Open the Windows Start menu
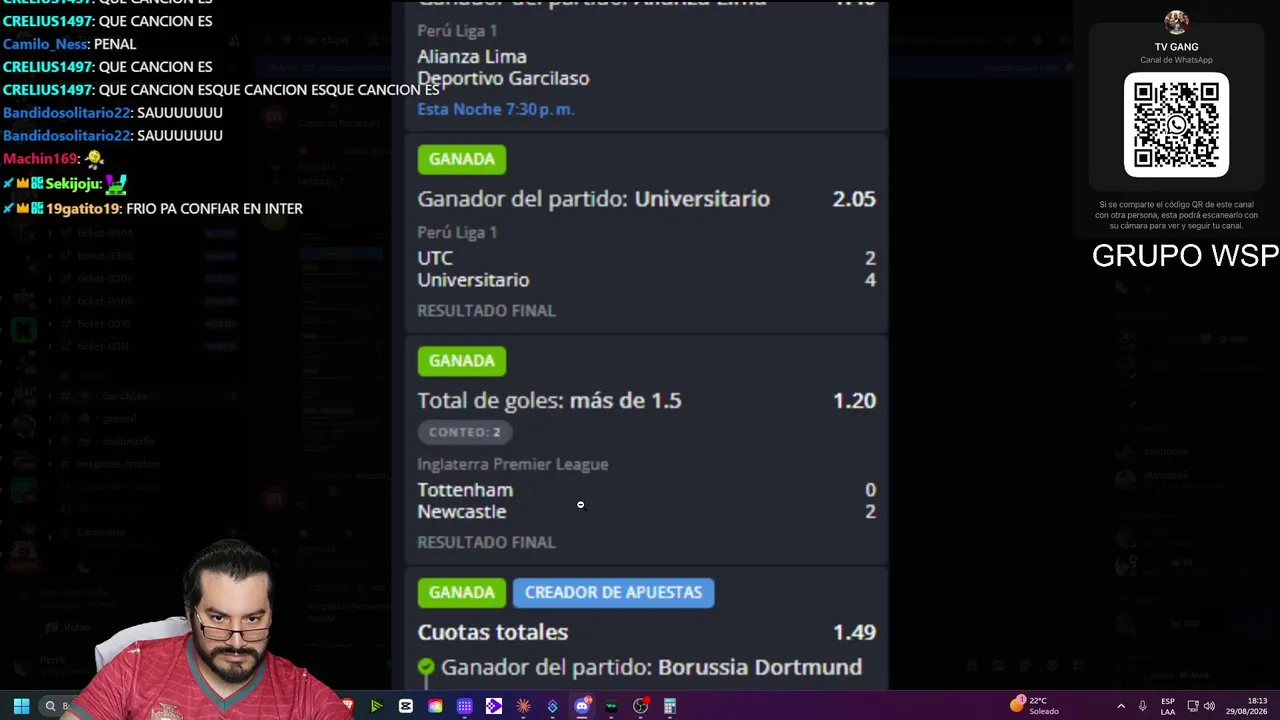The width and height of the screenshot is (1280, 720). pos(21,706)
